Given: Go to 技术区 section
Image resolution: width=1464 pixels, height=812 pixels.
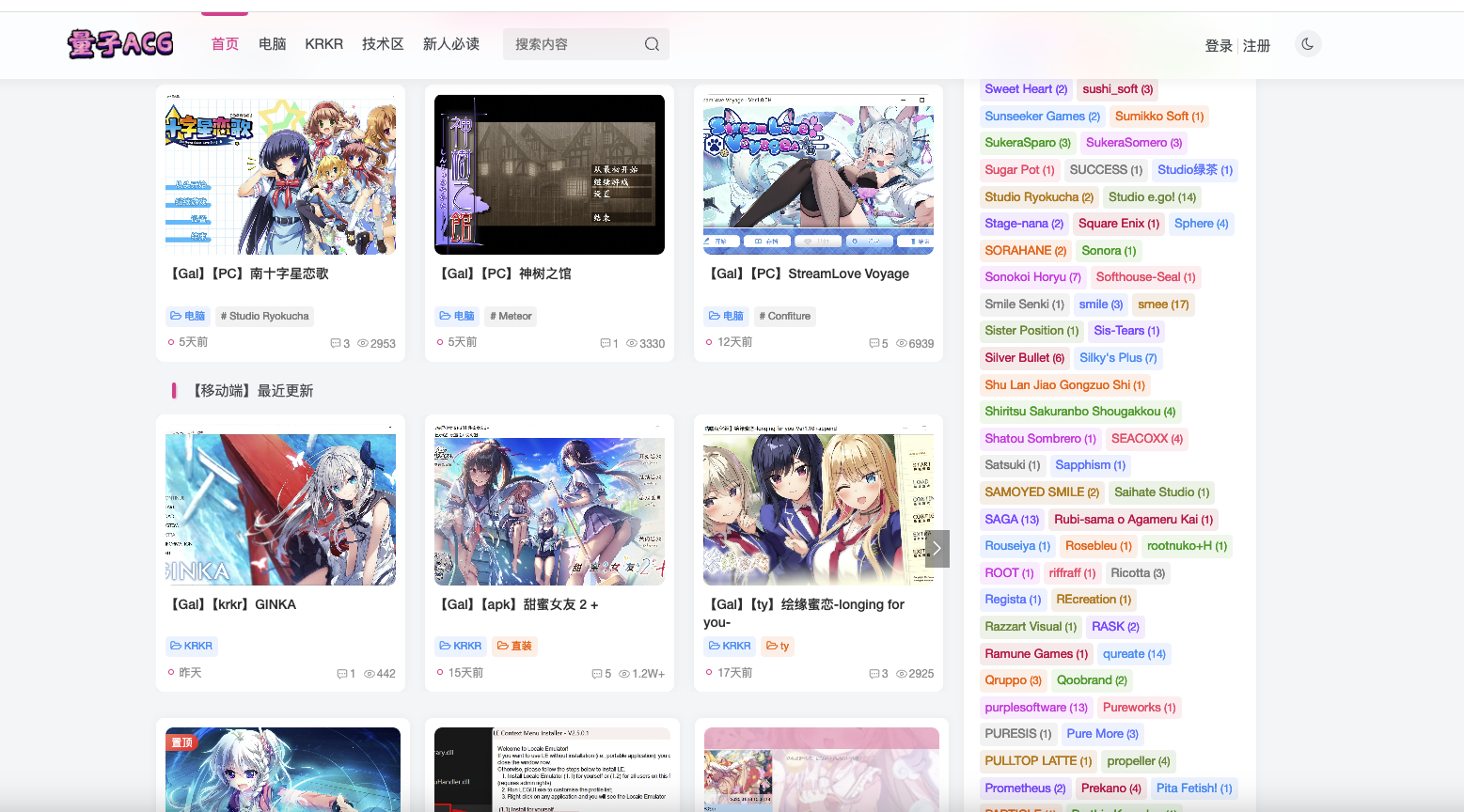Looking at the screenshot, I should pyautogui.click(x=383, y=44).
